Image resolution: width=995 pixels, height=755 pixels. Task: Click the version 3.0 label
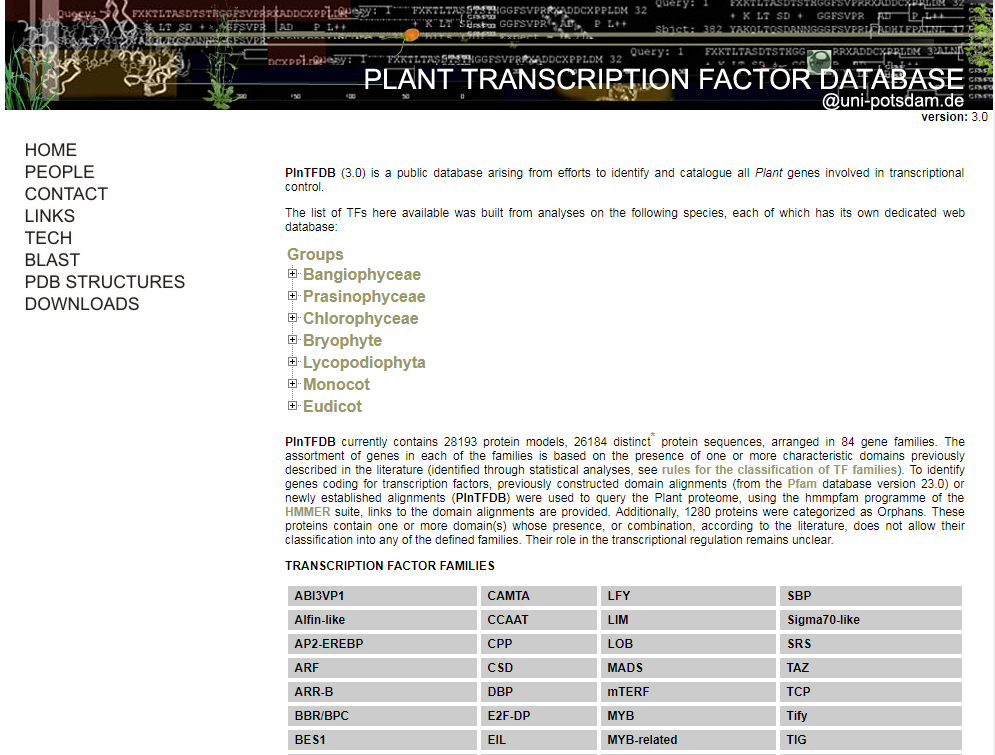[x=954, y=117]
